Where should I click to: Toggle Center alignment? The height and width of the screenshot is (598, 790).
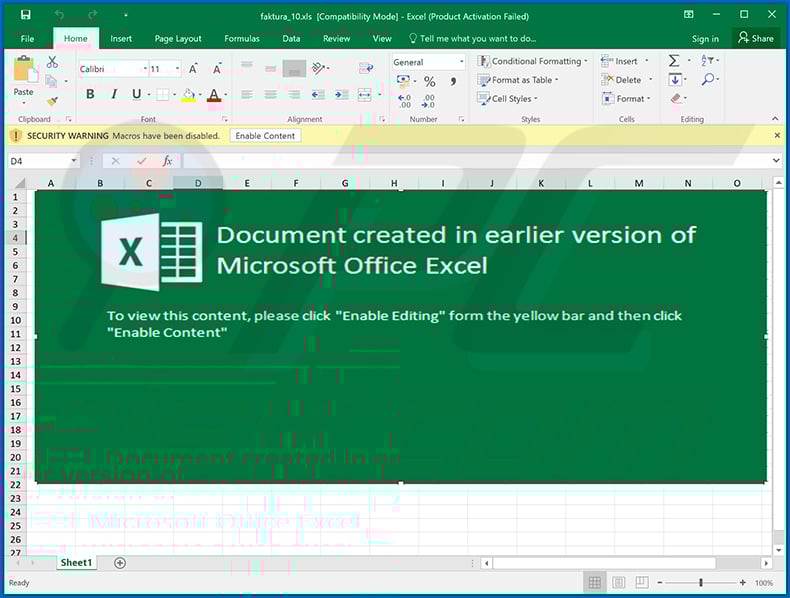(x=271, y=94)
